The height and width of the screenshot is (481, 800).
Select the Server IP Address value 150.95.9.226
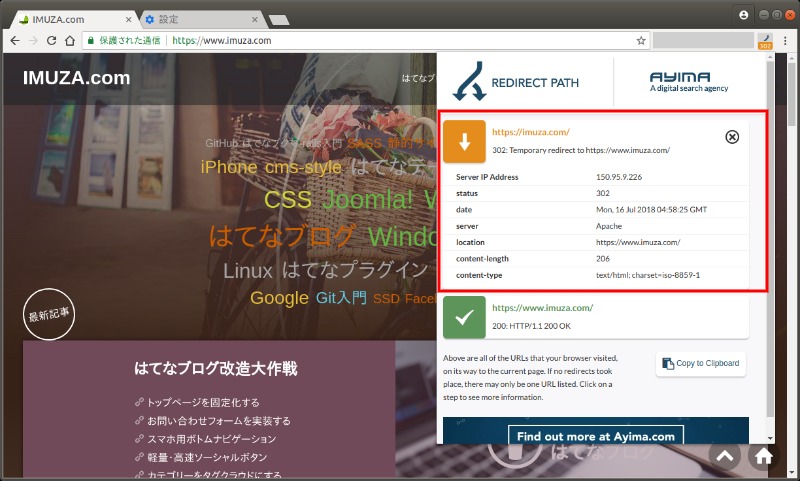click(619, 177)
